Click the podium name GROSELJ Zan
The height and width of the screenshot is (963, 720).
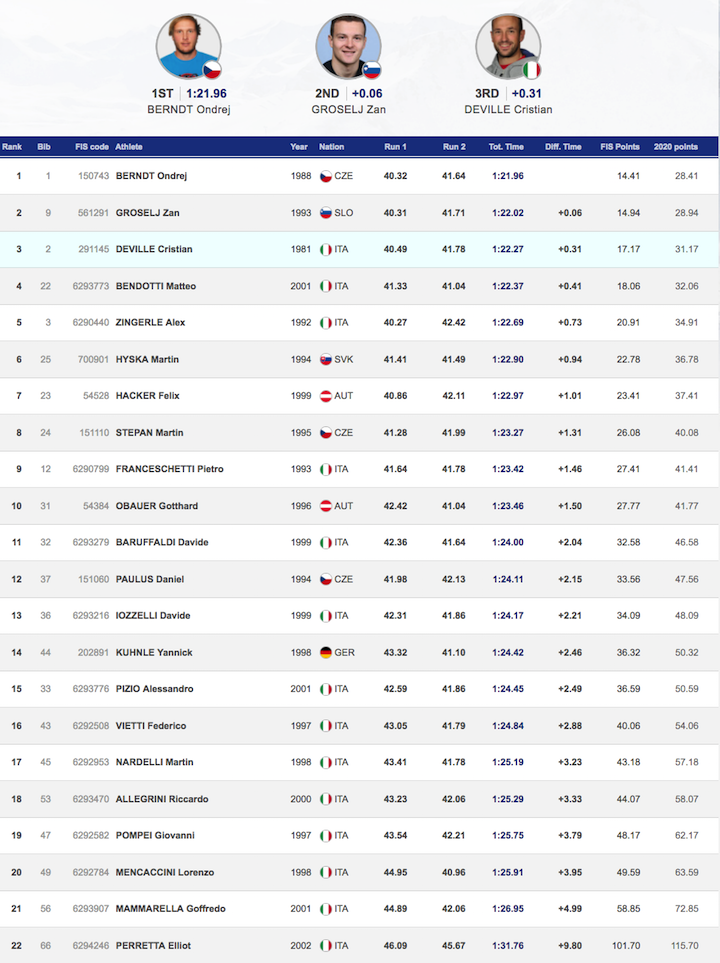point(348,110)
